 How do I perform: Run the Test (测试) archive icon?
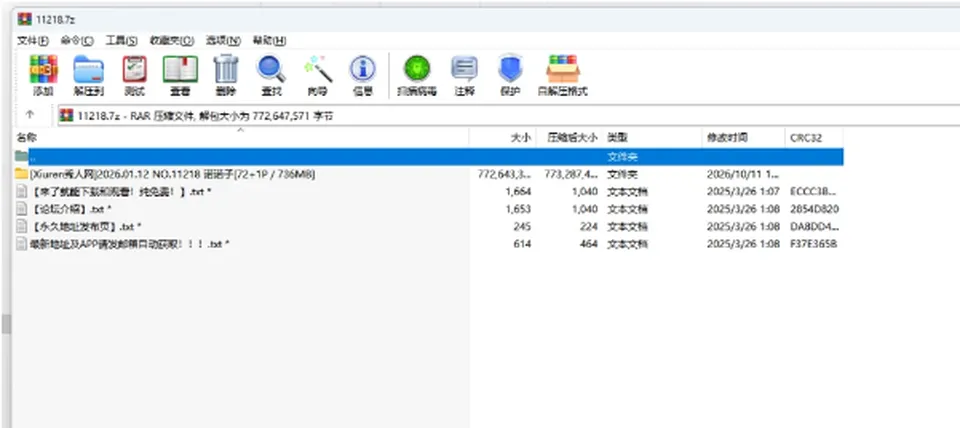(x=134, y=69)
